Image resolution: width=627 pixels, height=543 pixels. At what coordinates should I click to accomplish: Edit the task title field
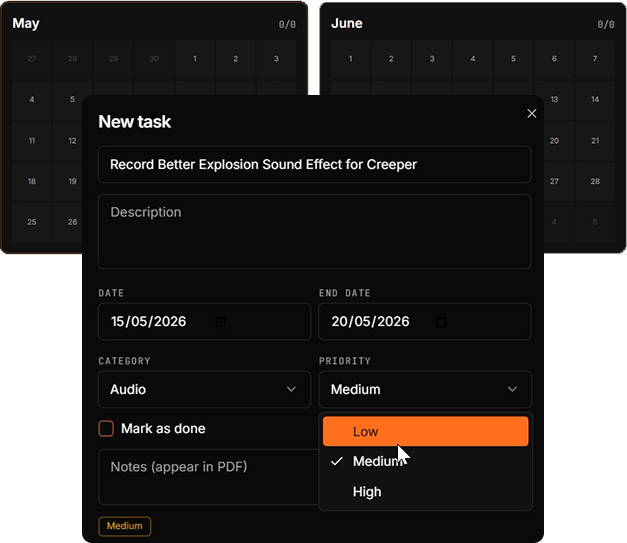(315, 164)
